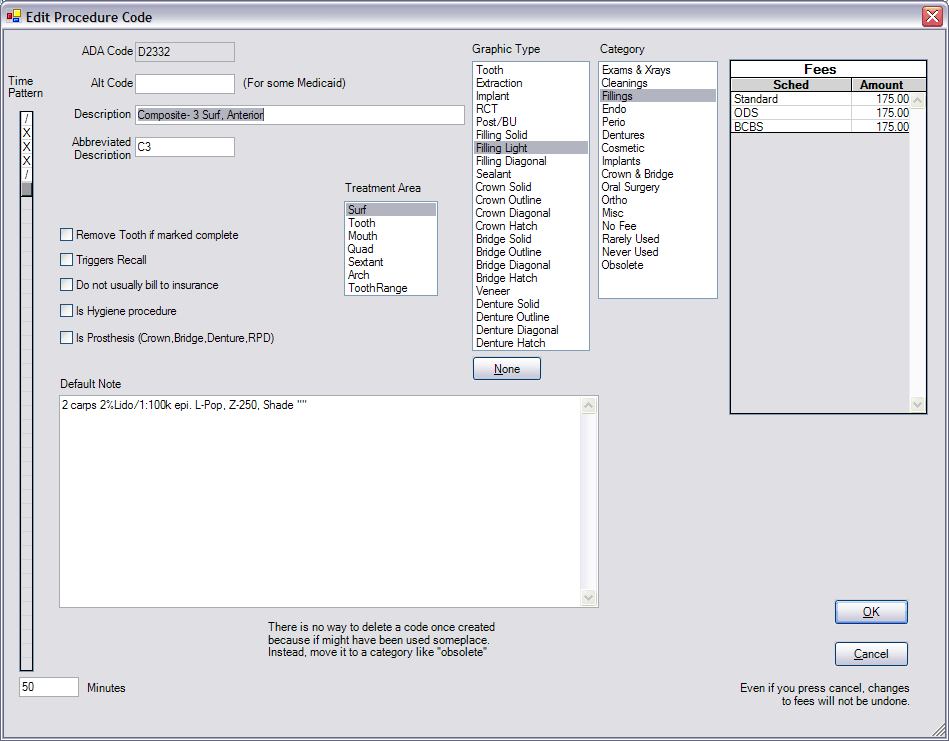Viewport: 949px width, 741px height.
Task: Select Filling Diagonal graphic type
Action: click(530, 161)
